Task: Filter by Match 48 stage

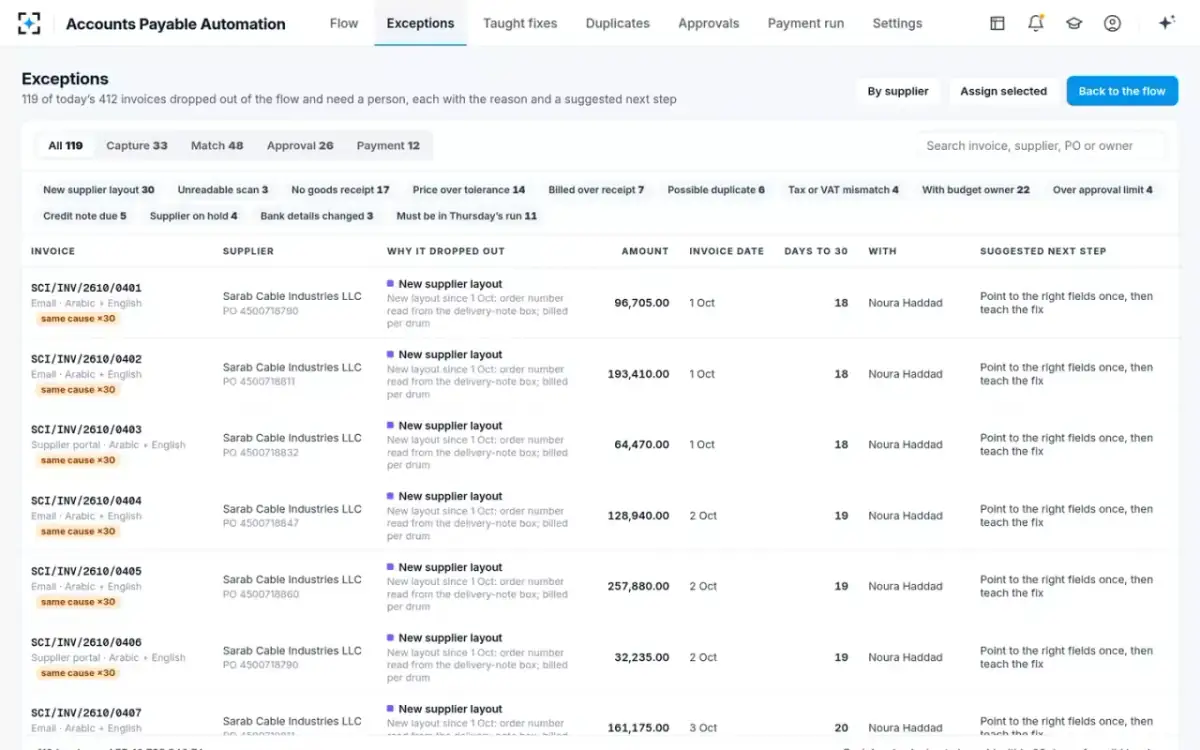Action: (217, 146)
